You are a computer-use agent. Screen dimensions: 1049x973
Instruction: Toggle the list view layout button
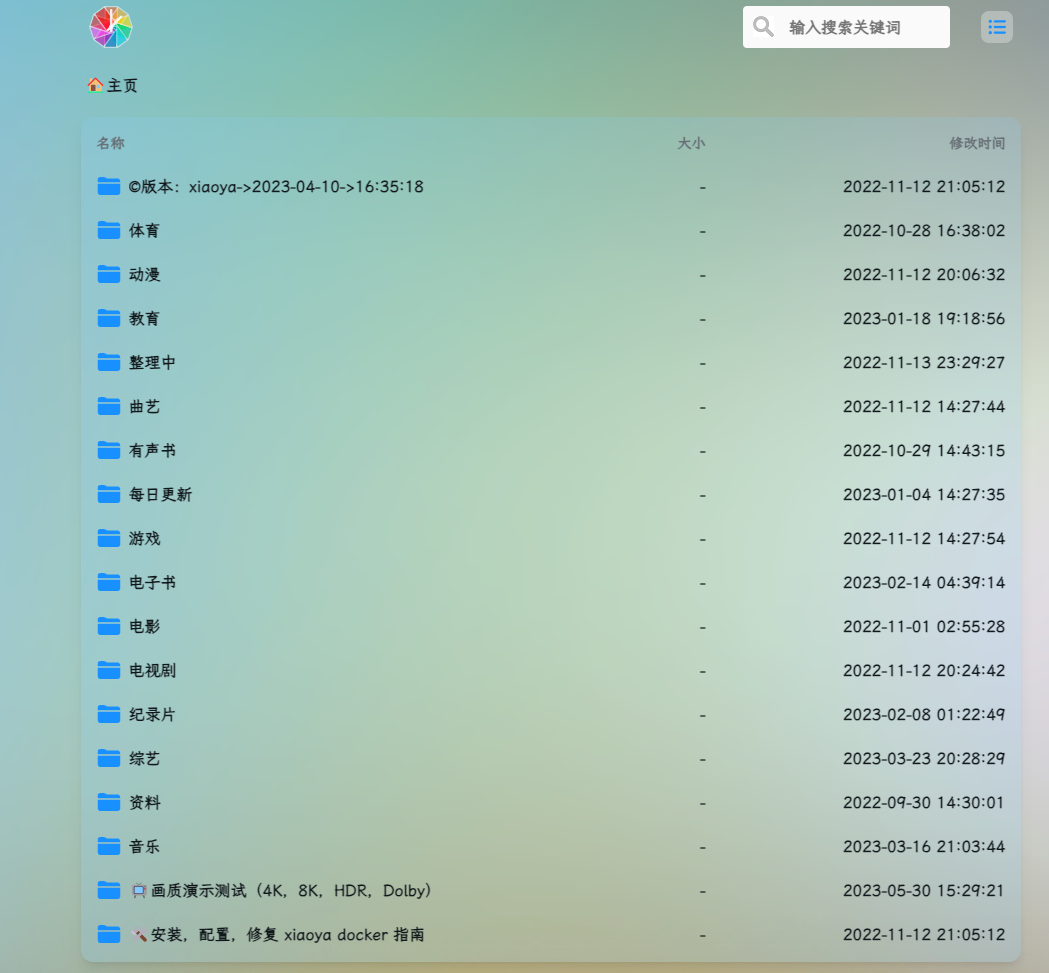coord(997,27)
